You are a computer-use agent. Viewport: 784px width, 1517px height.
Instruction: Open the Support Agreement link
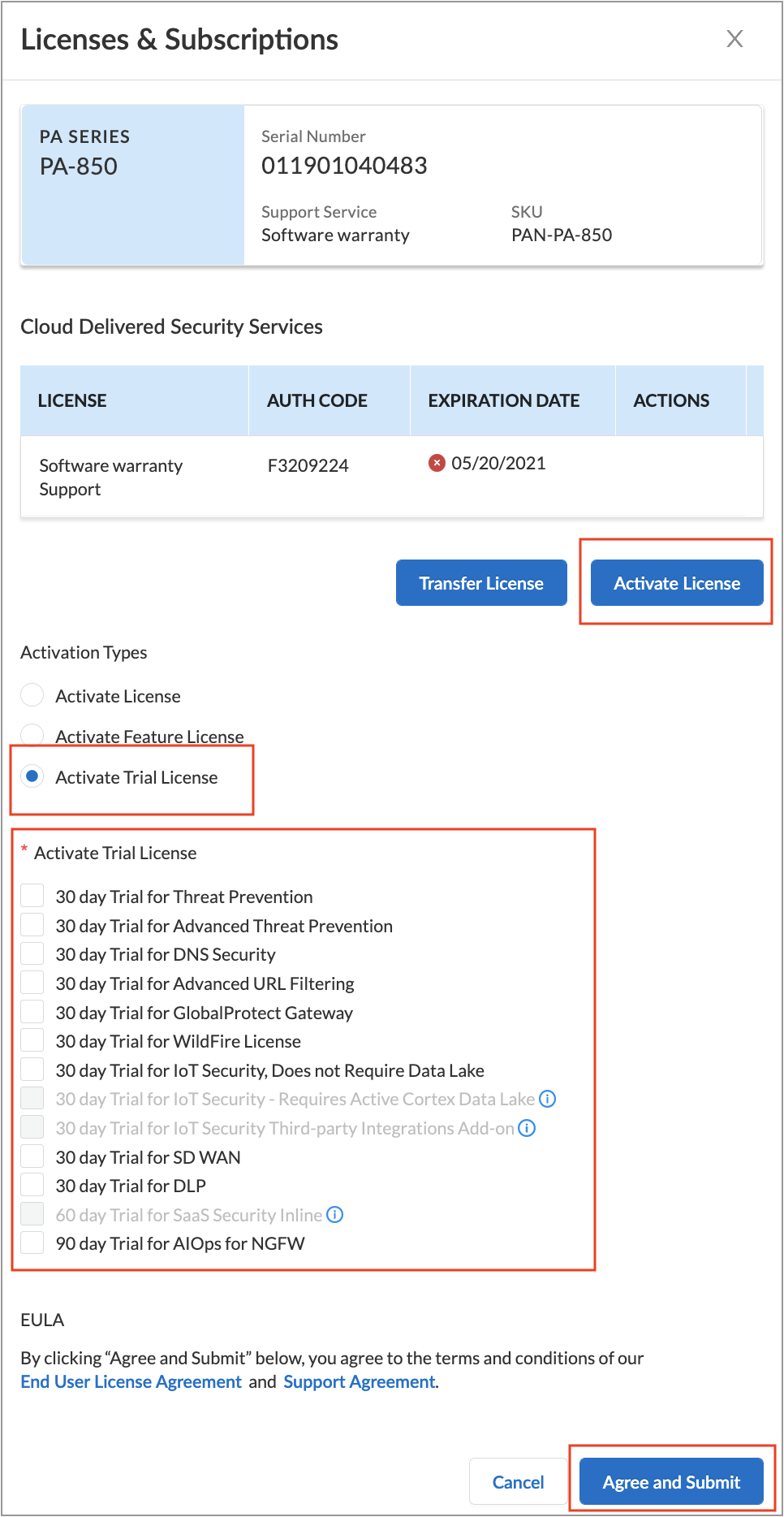coord(360,1381)
